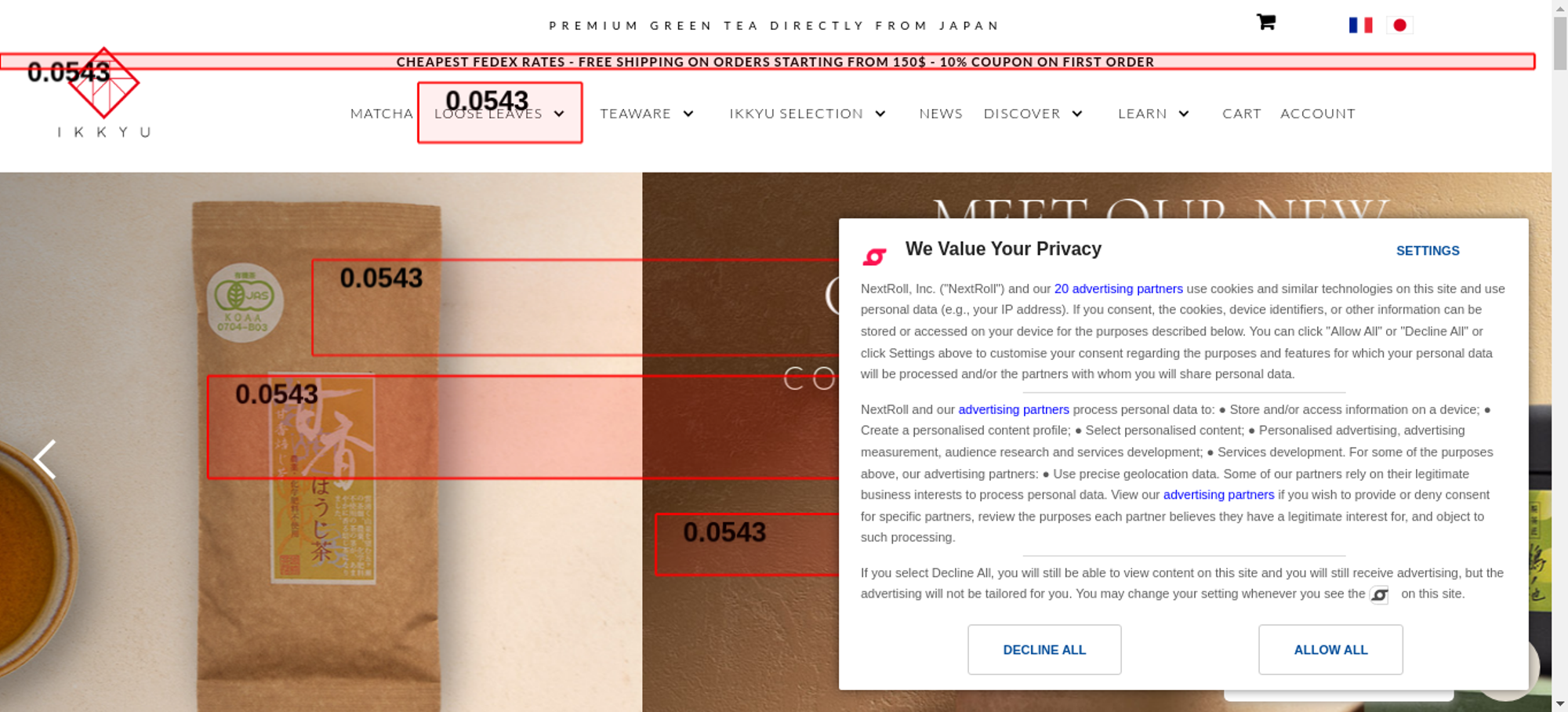
Task: Expand the Ikkyu Selection menu
Action: coord(808,114)
